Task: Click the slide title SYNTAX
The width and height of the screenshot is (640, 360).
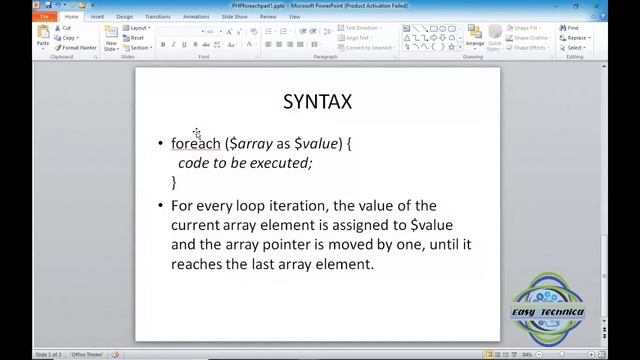Action: (318, 102)
